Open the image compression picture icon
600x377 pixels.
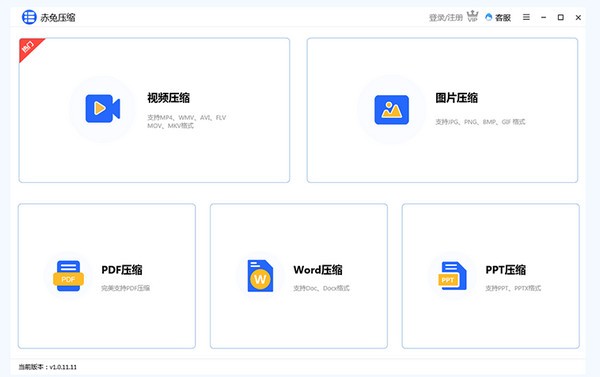[x=391, y=110]
